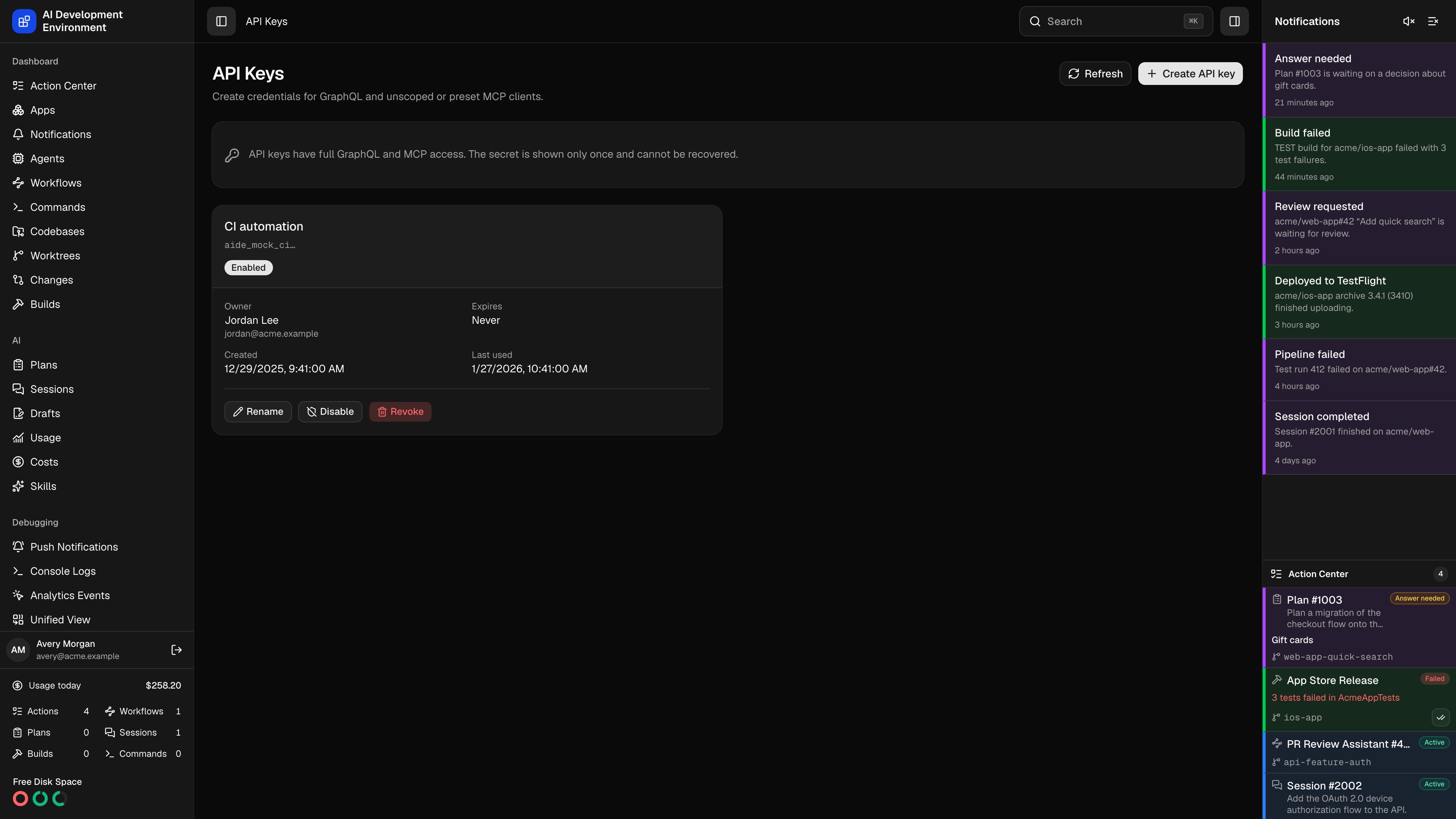Open App Store Release action item
The image size is (1456, 819).
coord(1359,700)
